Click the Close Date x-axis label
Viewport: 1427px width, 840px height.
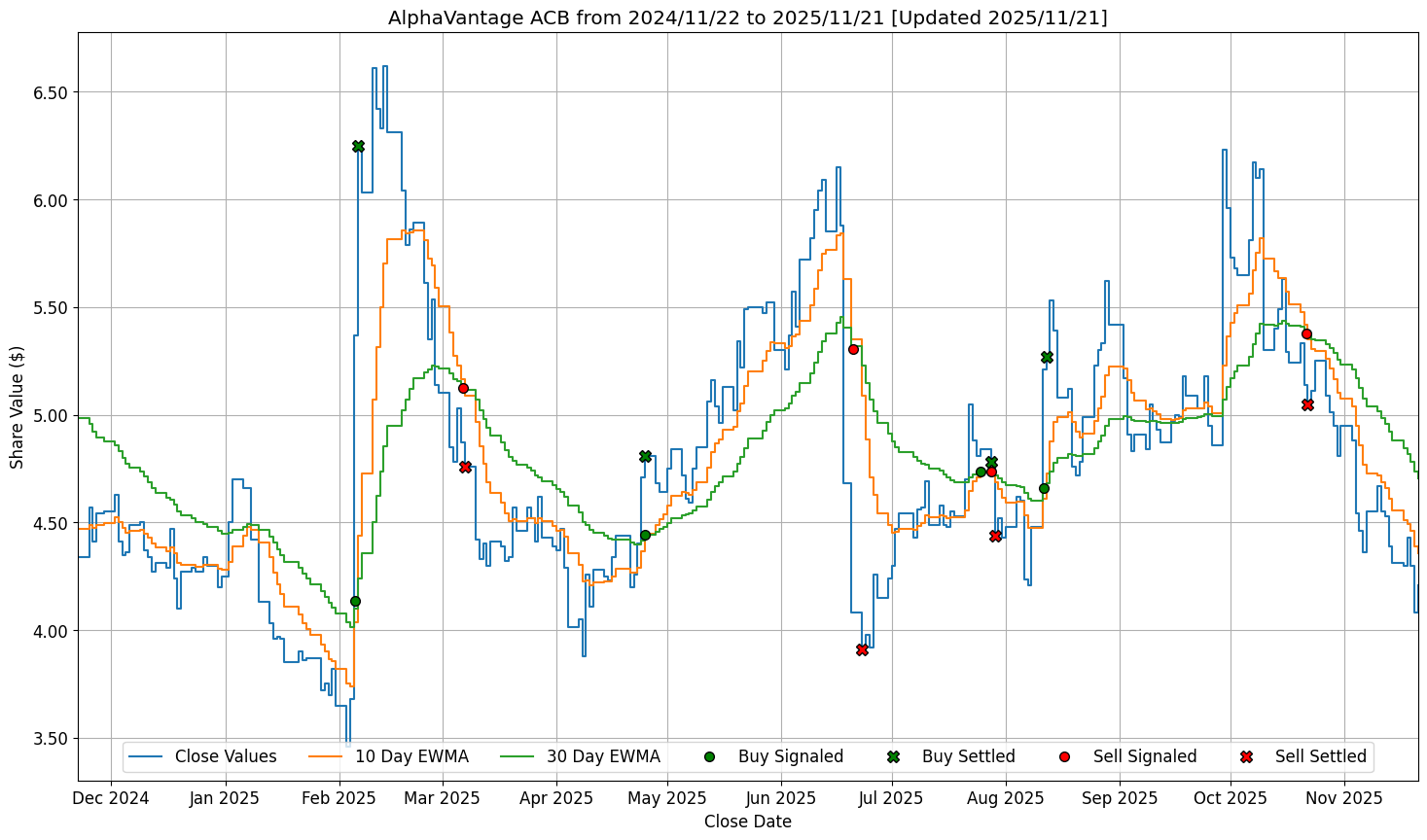[747, 822]
